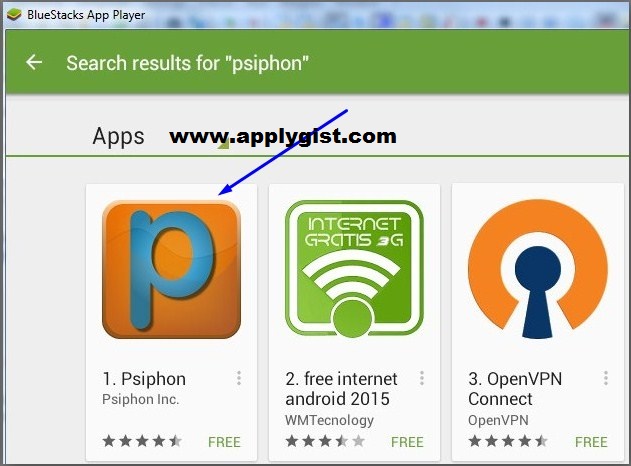Click the OpenVPN developer name

(498, 420)
